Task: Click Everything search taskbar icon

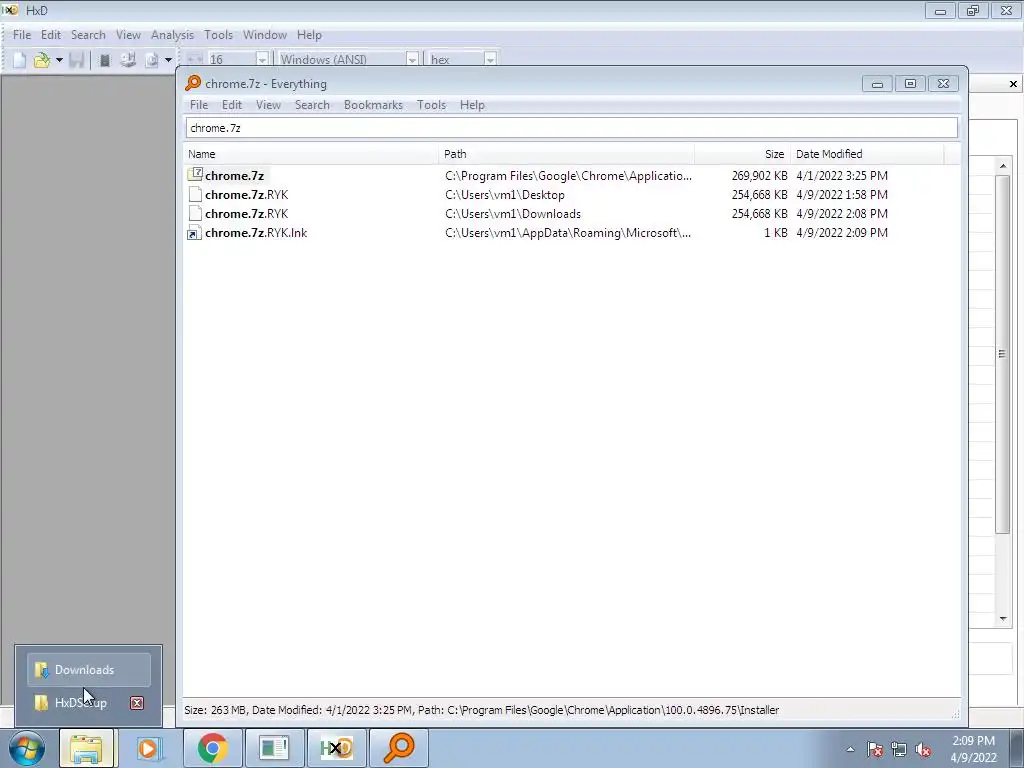Action: coord(399,748)
